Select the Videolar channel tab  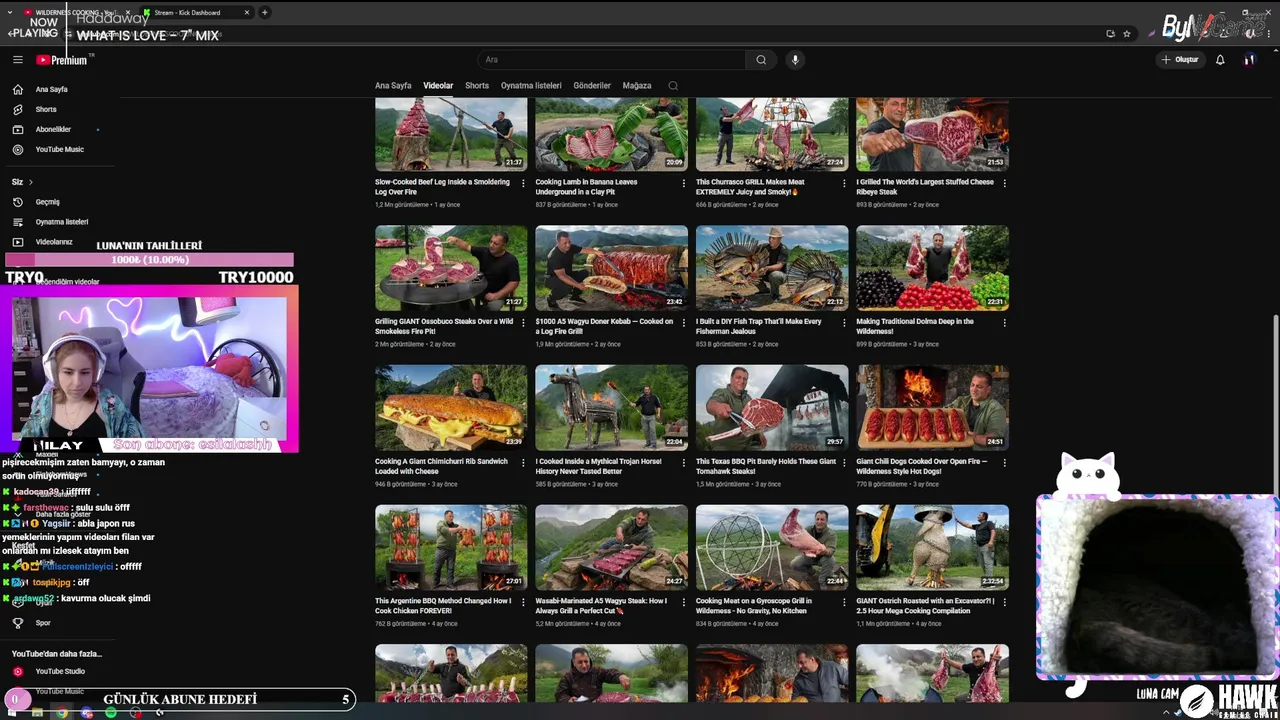click(438, 86)
